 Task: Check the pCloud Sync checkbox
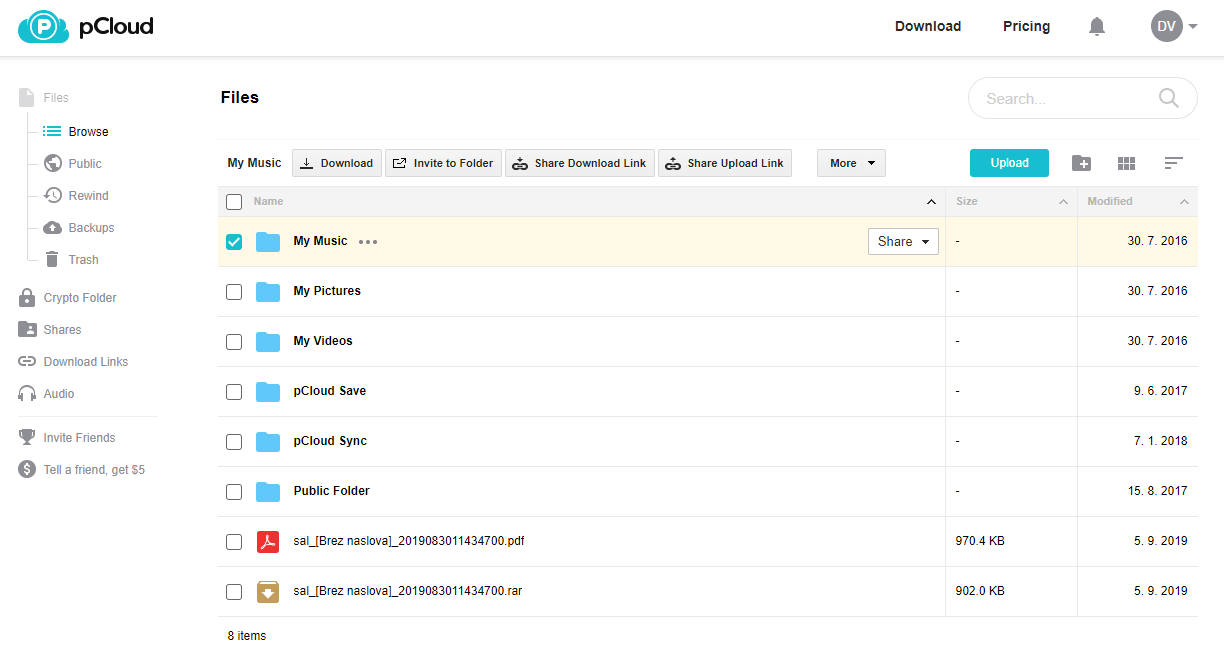234,442
